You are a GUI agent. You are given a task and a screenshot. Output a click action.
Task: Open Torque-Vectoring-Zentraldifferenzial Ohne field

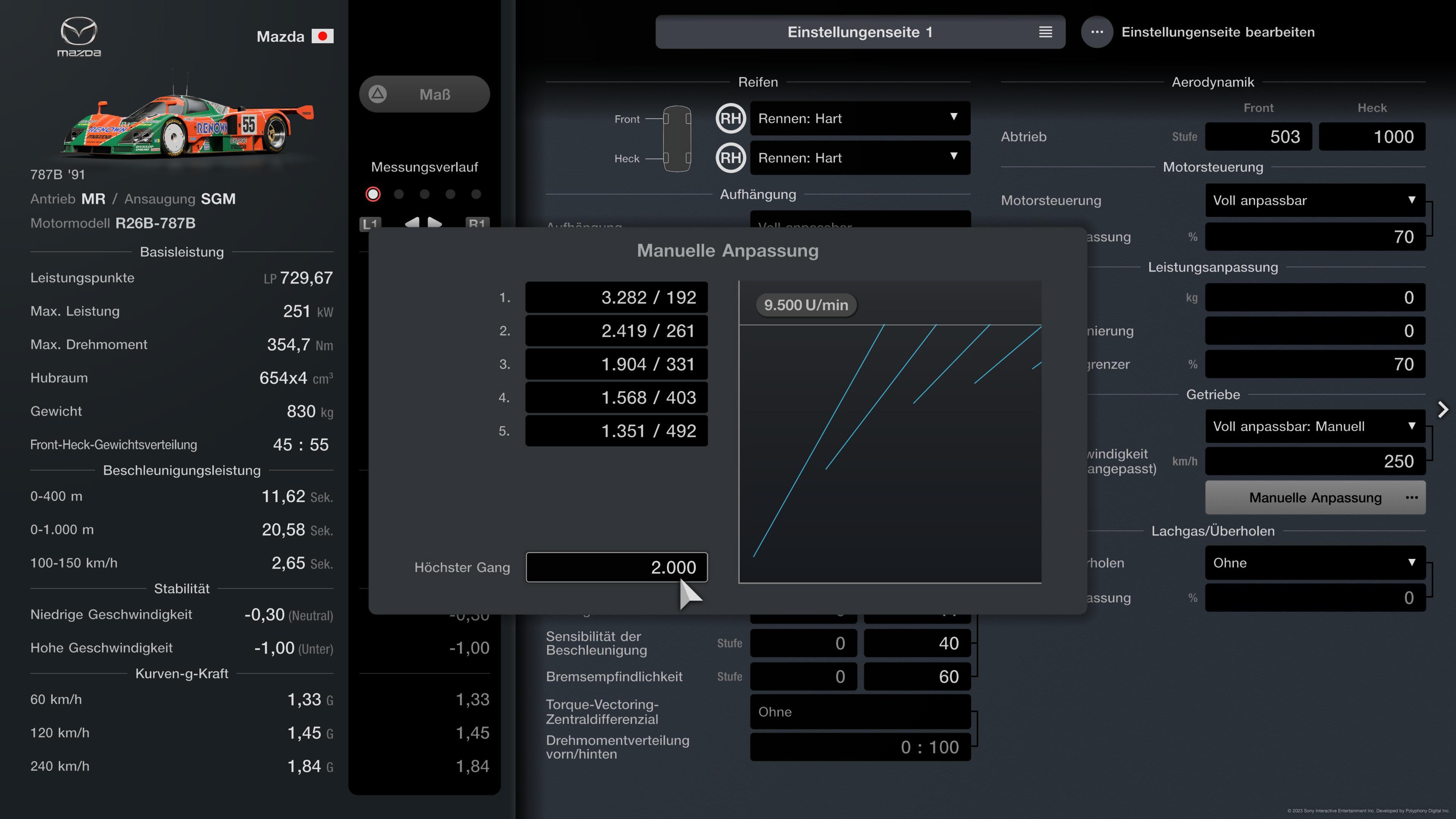coord(860,712)
